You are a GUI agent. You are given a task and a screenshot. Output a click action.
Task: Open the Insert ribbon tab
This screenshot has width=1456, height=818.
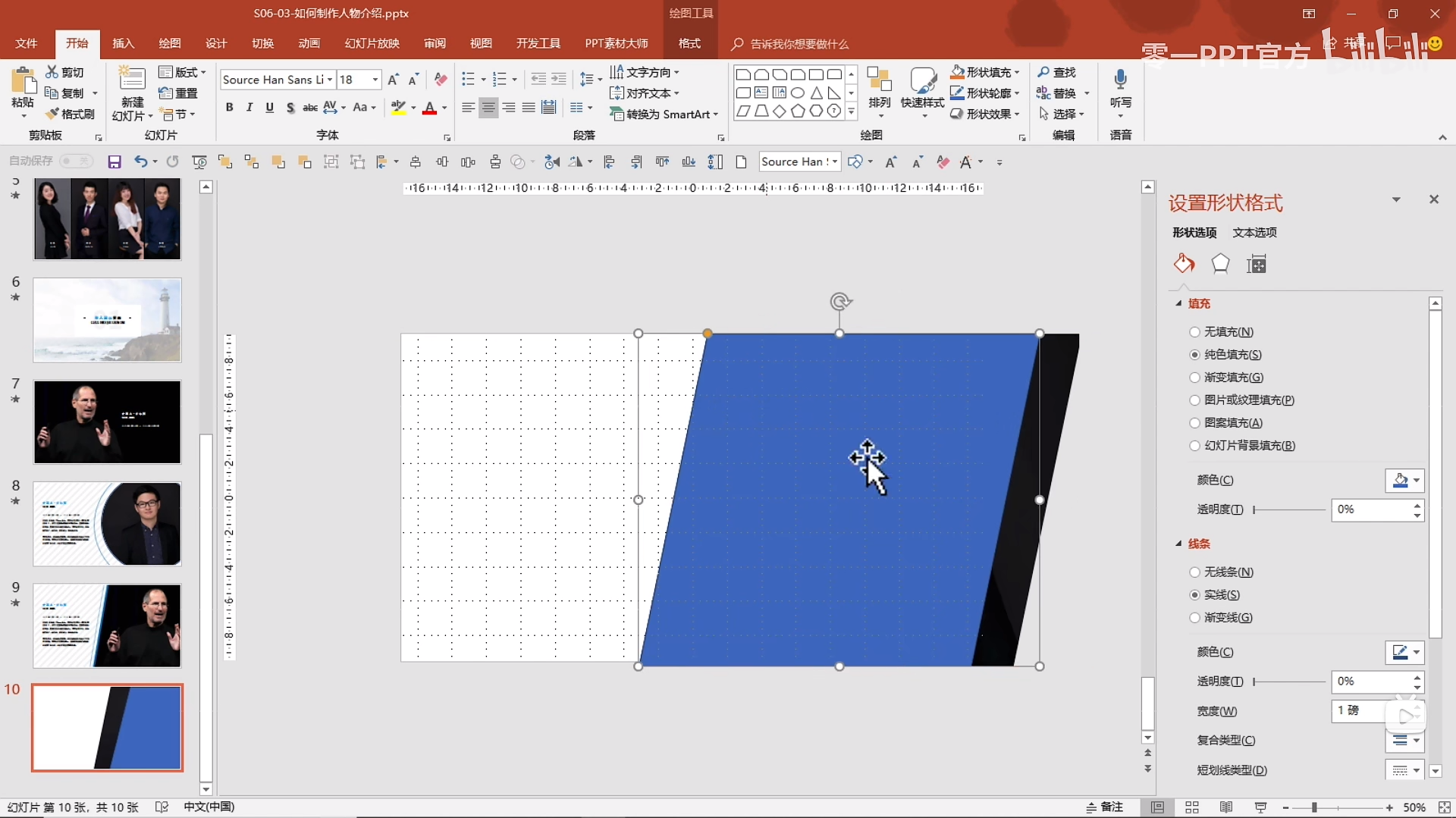[123, 43]
